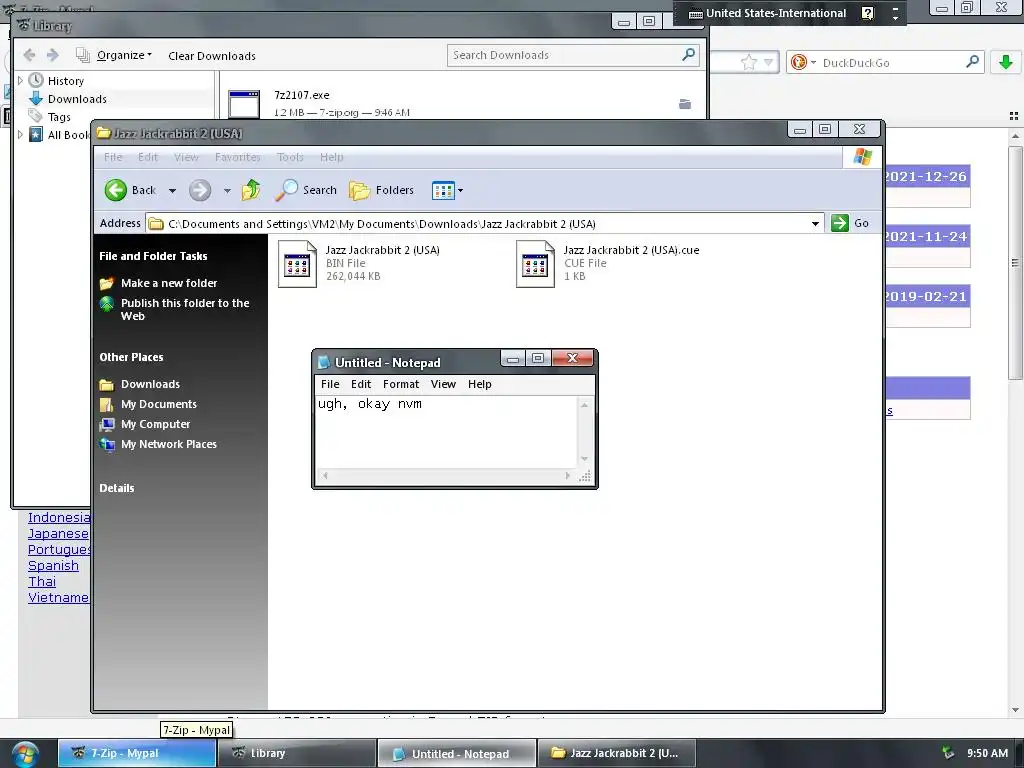1024x768 pixels.
Task: Click Make a new folder task
Action: coord(168,283)
